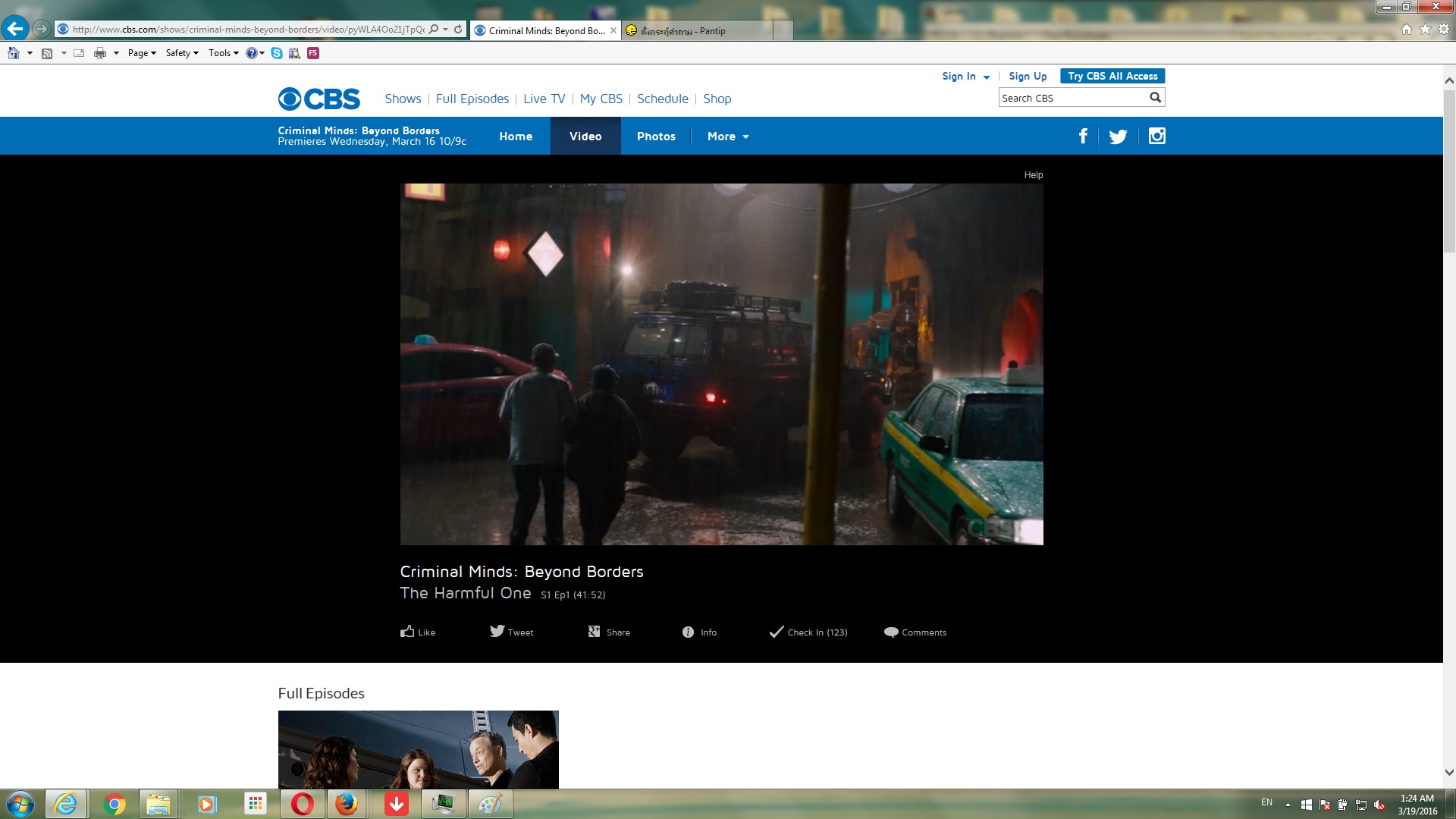Click Check In (123) checkmark

click(808, 632)
